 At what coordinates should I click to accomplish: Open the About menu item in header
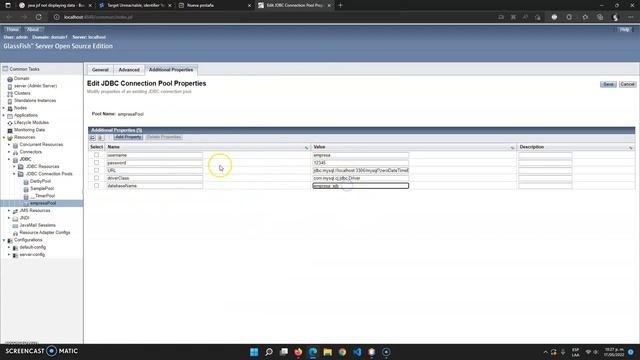tap(33, 29)
